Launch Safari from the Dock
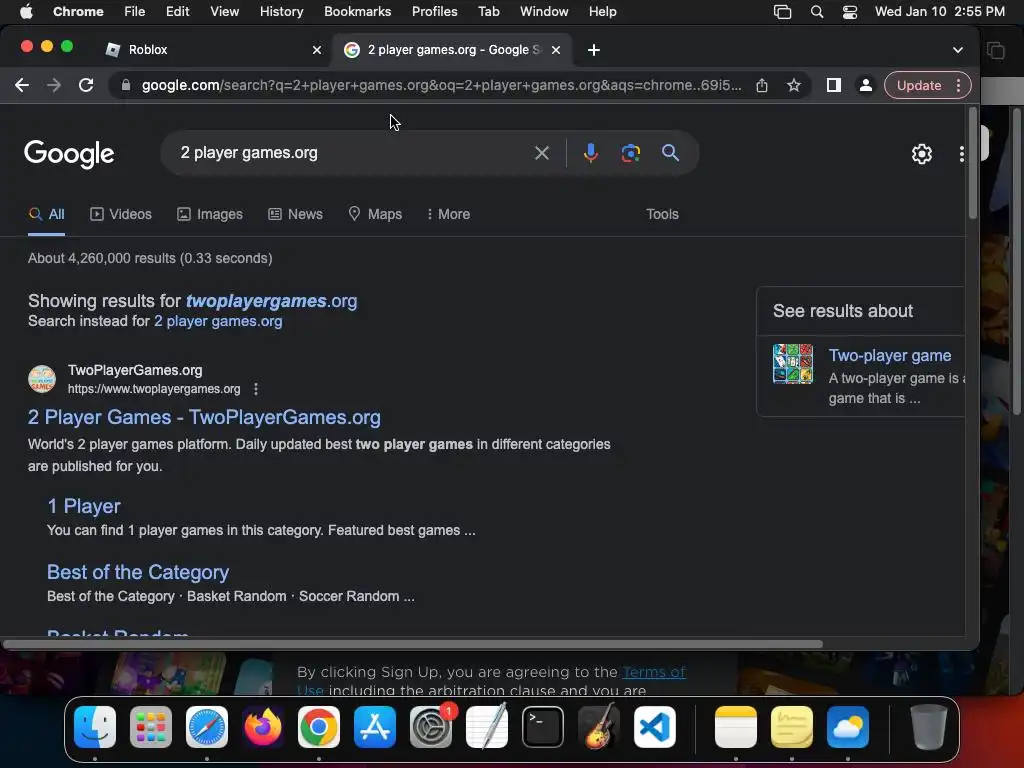 pyautogui.click(x=207, y=727)
